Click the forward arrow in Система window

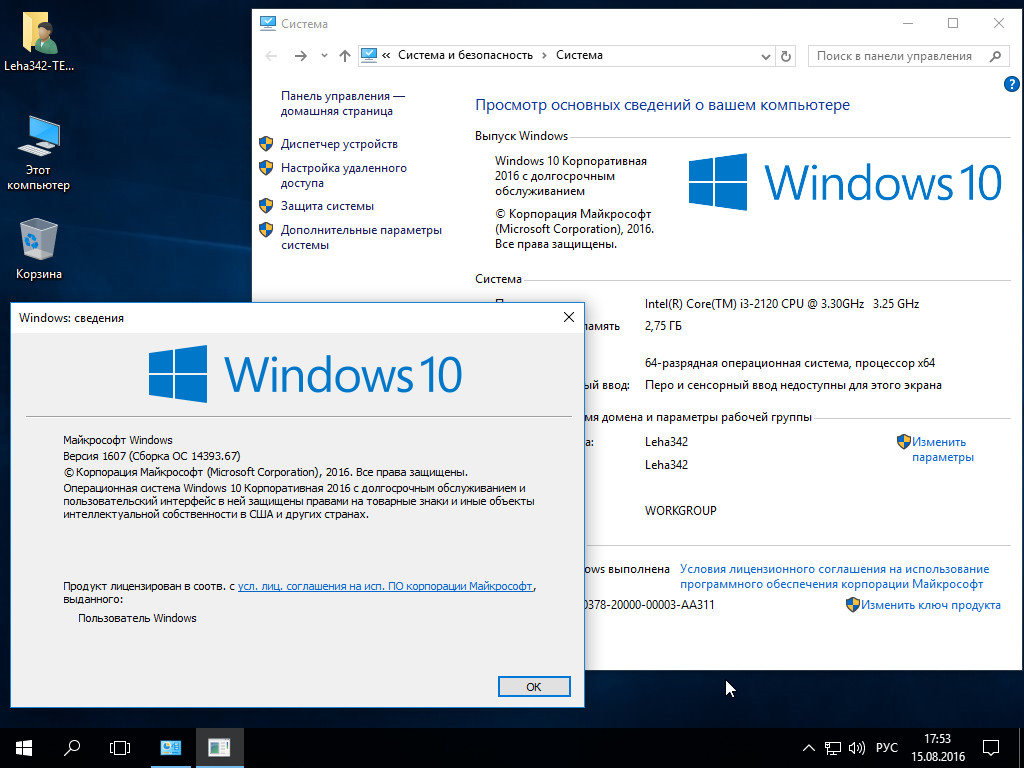(300, 56)
